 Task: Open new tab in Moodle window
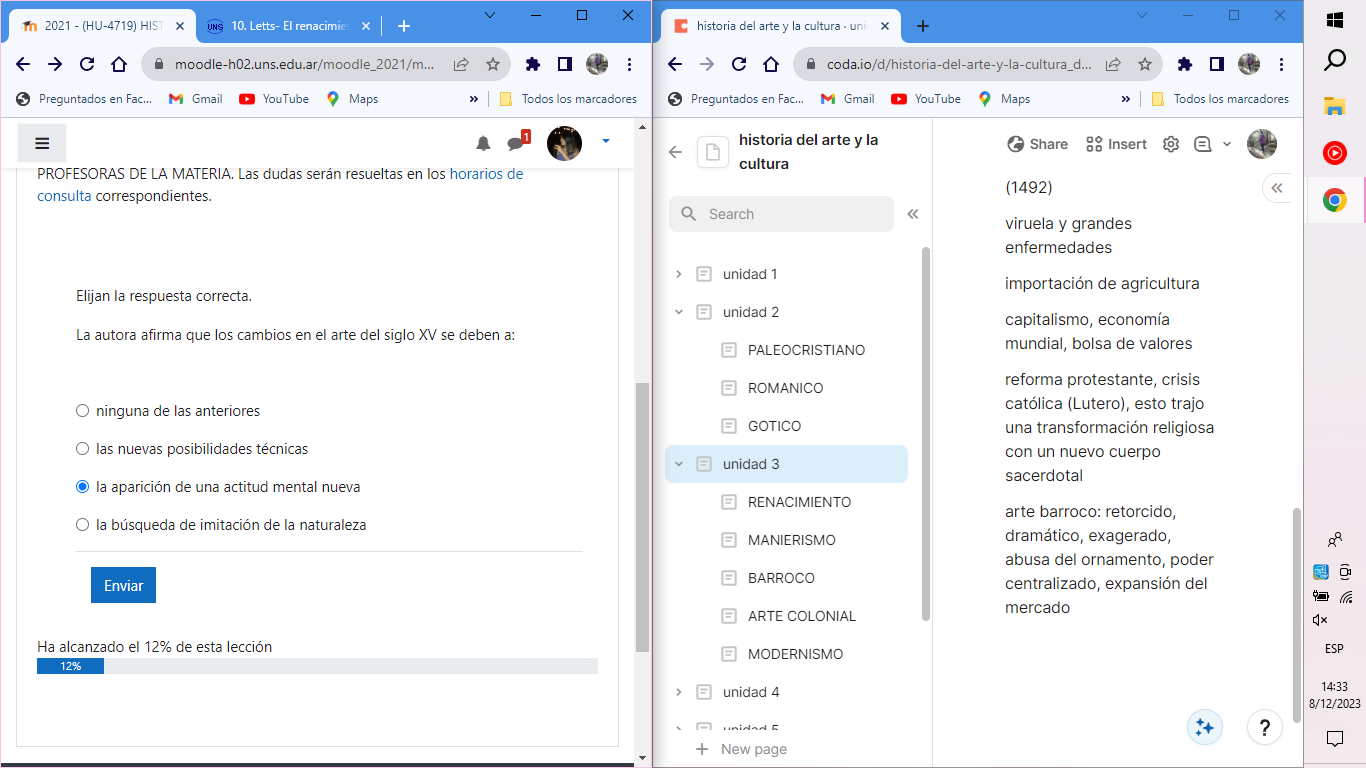(404, 26)
